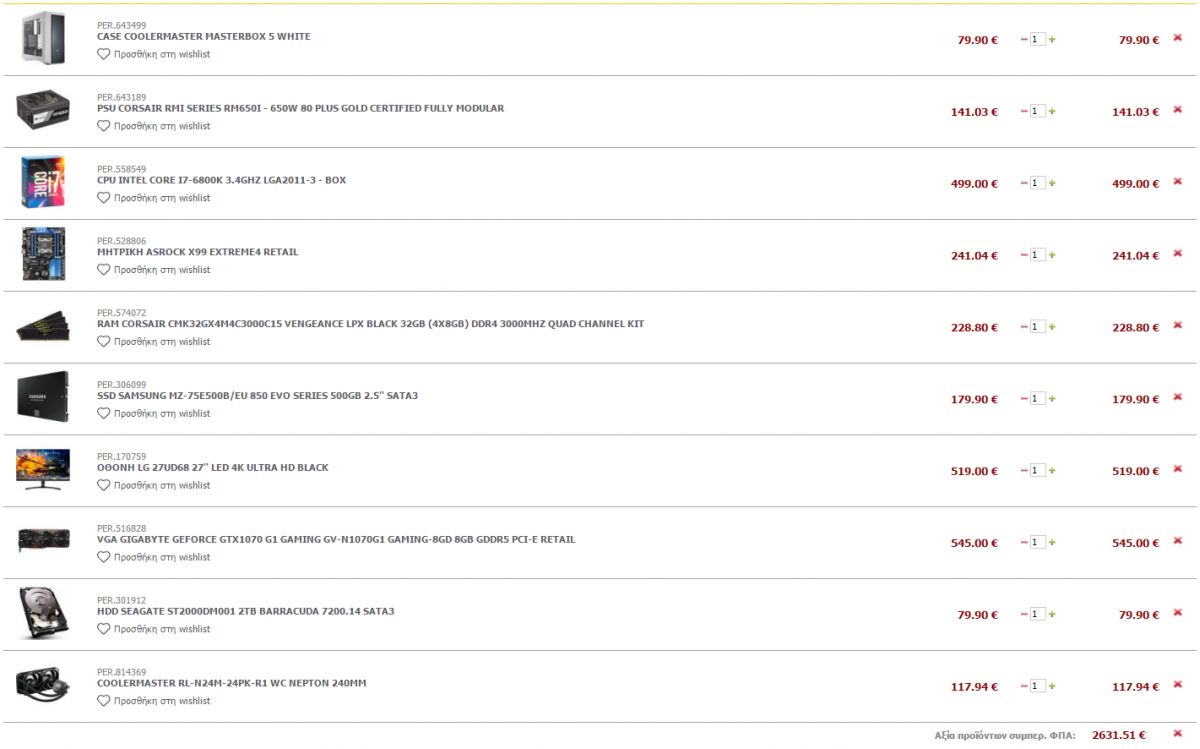The width and height of the screenshot is (1200, 749).
Task: Edit quantity field for Intel Core i7-6800K
Action: pos(1038,183)
